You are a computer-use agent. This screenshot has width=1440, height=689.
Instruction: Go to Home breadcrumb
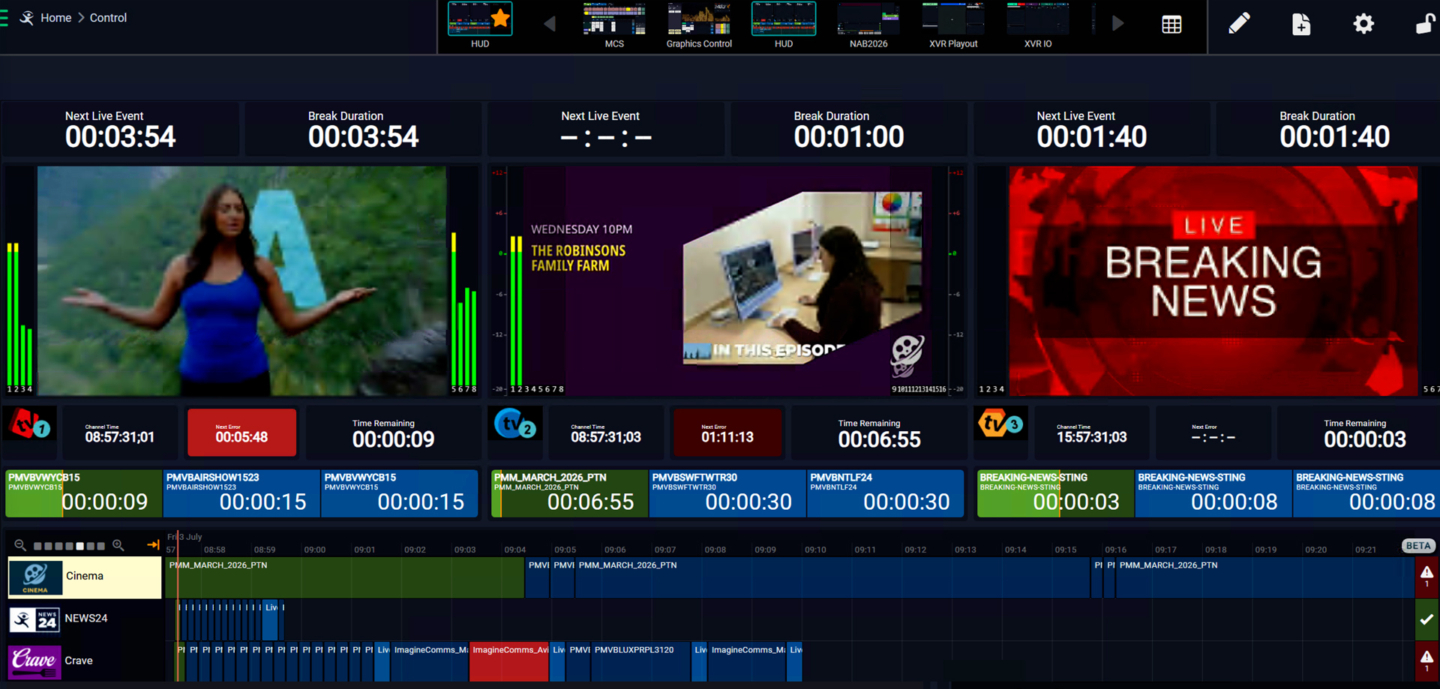[x=56, y=18]
